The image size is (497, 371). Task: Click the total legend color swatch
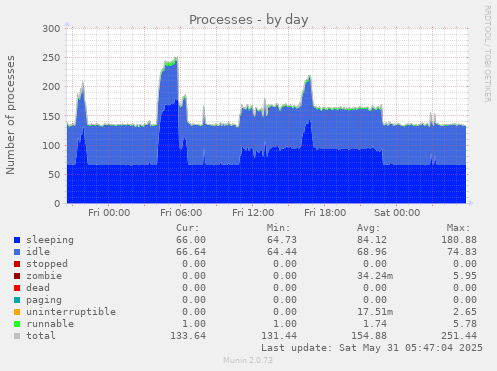17,336
